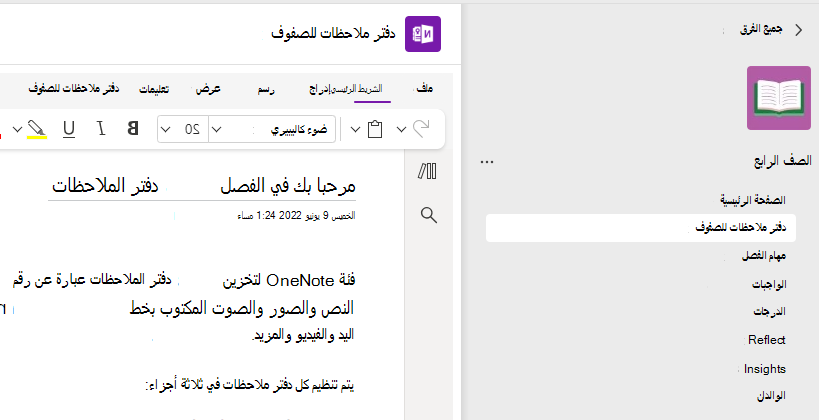Select the الصفحة الرئيسية channel tab
819x420 pixels.
[753, 200]
